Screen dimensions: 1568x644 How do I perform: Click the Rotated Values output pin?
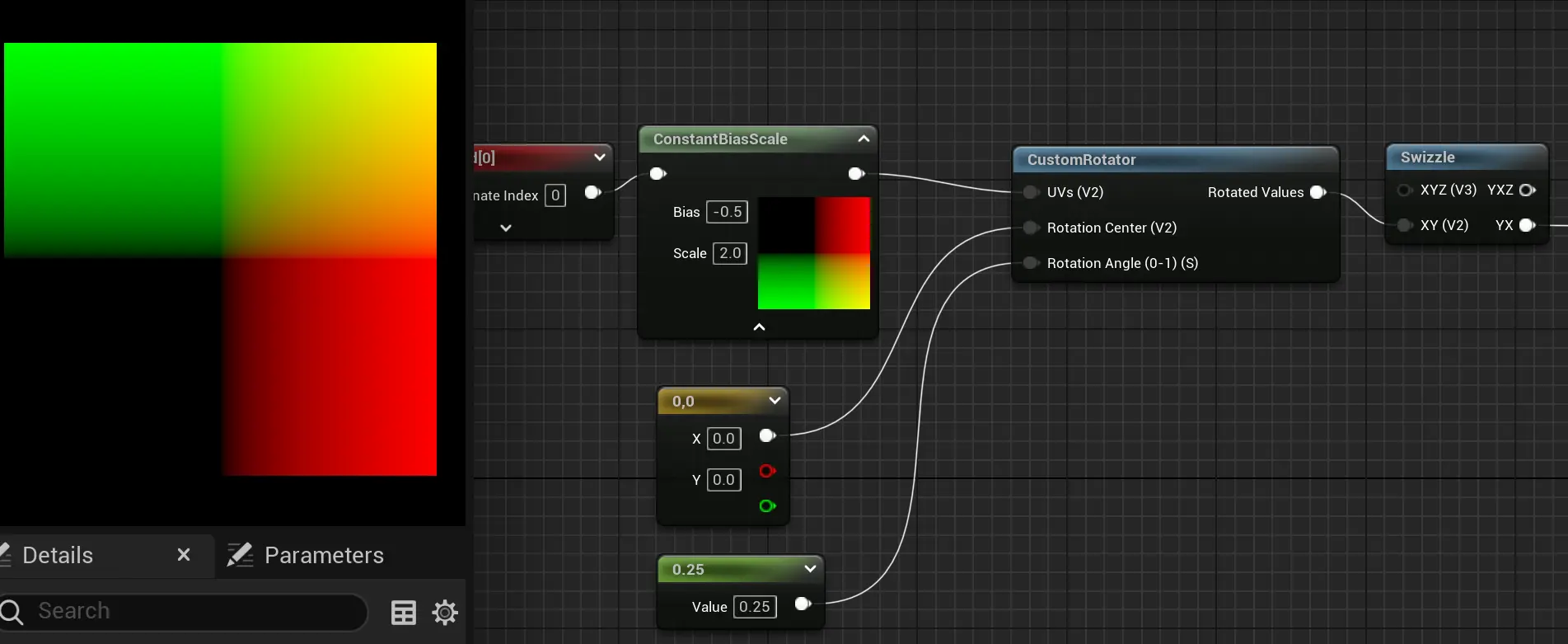click(1318, 192)
